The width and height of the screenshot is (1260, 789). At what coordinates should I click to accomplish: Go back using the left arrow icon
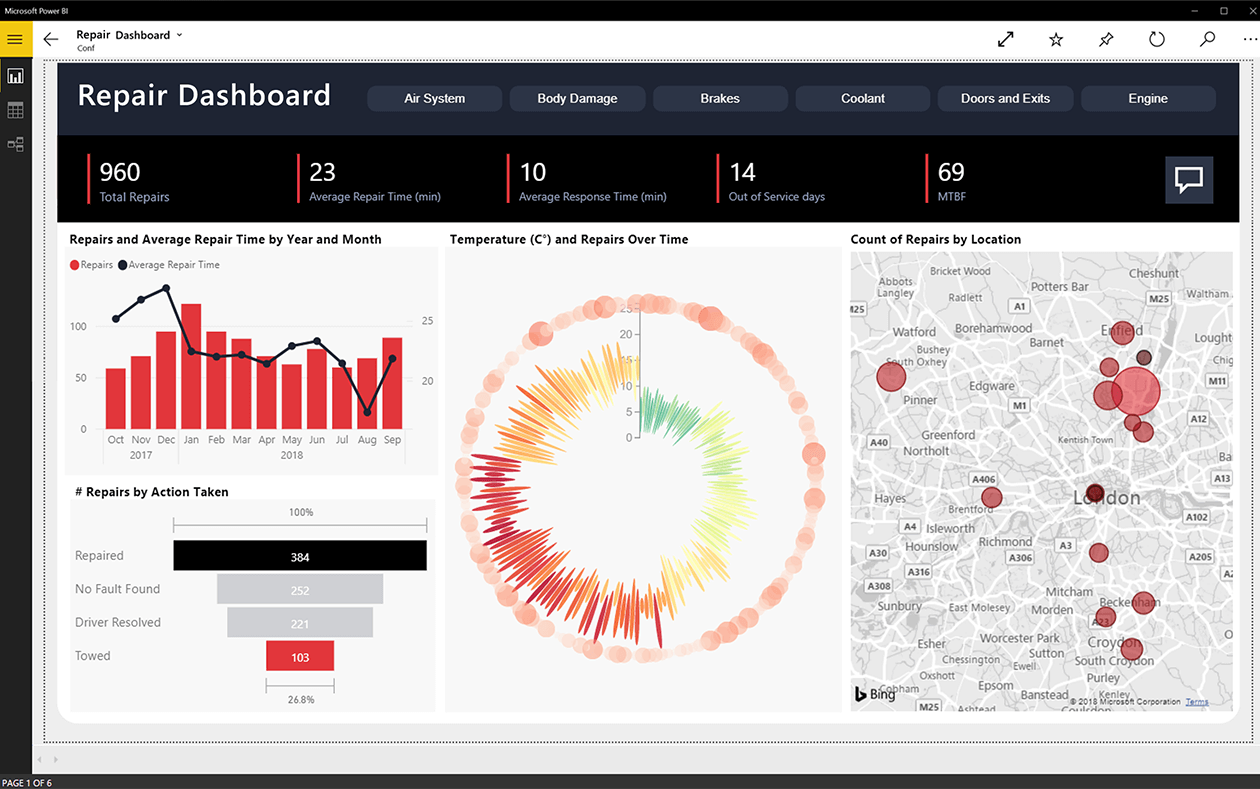click(50, 39)
